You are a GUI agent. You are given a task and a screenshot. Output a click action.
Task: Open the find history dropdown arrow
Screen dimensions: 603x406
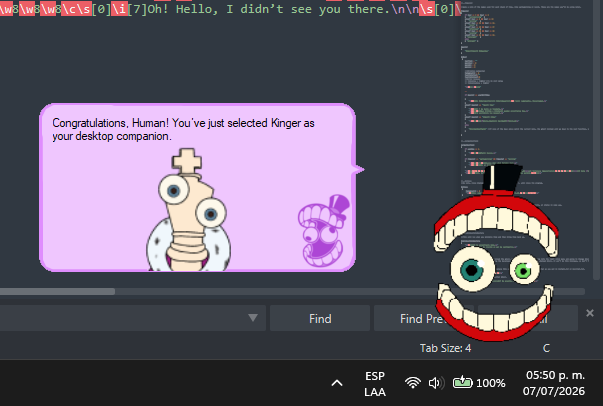pos(253,318)
